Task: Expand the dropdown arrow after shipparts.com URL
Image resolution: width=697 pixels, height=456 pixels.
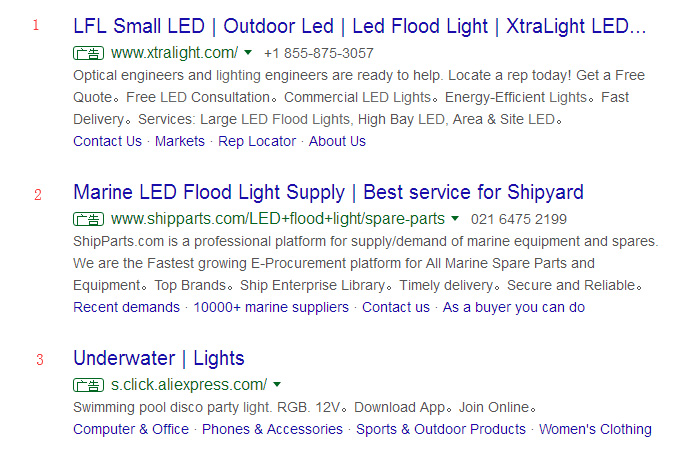Action: [x=455, y=219]
